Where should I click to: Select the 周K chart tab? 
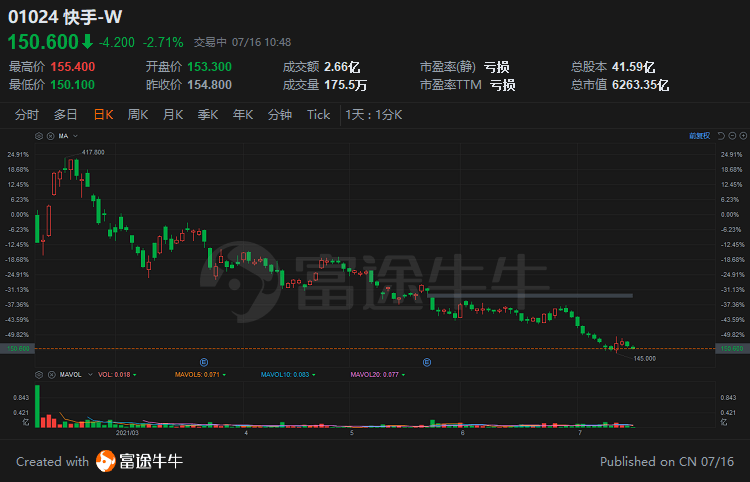pos(138,115)
